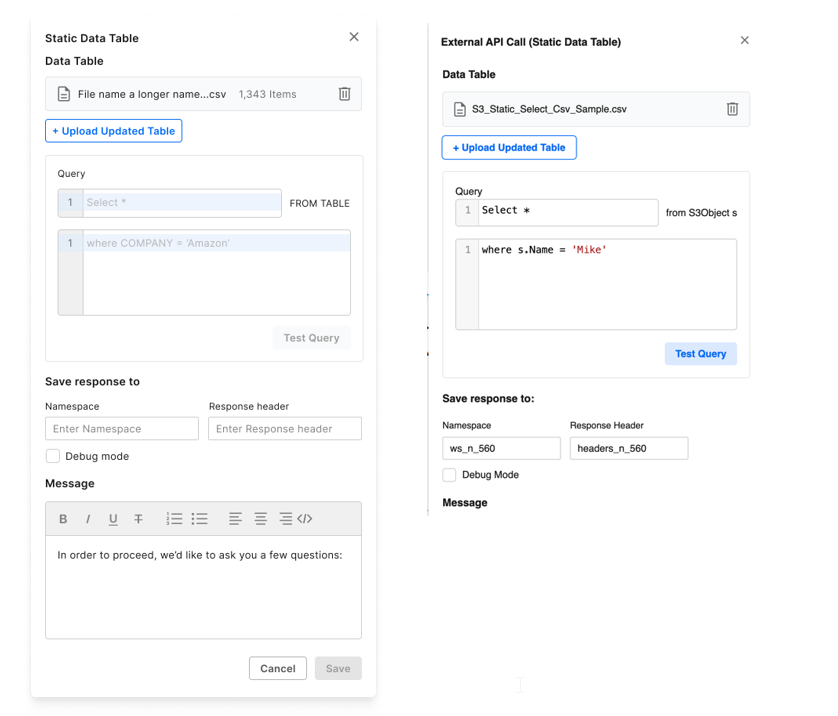Viewport: 838px width, 716px height.
Task: Click the 'File name a longer name...csv' file name
Action: coord(152,94)
